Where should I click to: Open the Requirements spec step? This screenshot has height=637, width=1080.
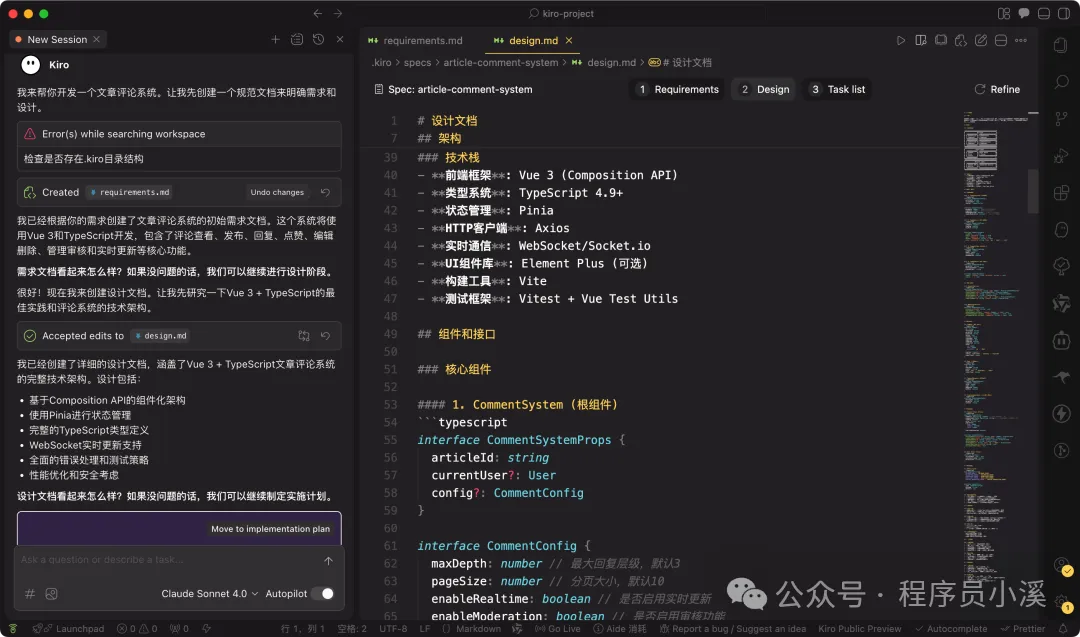[678, 90]
